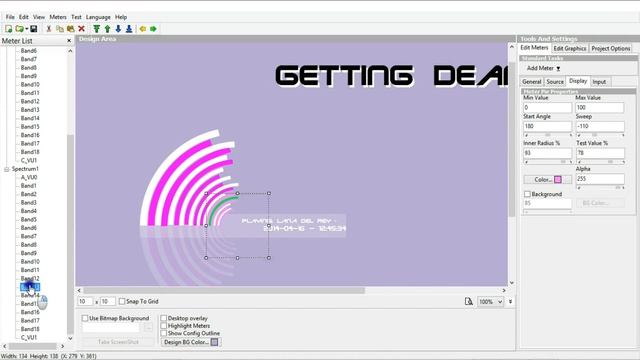Viewport: 640px width, 360px height.
Task: Check the Background checkbox
Action: pos(527,194)
